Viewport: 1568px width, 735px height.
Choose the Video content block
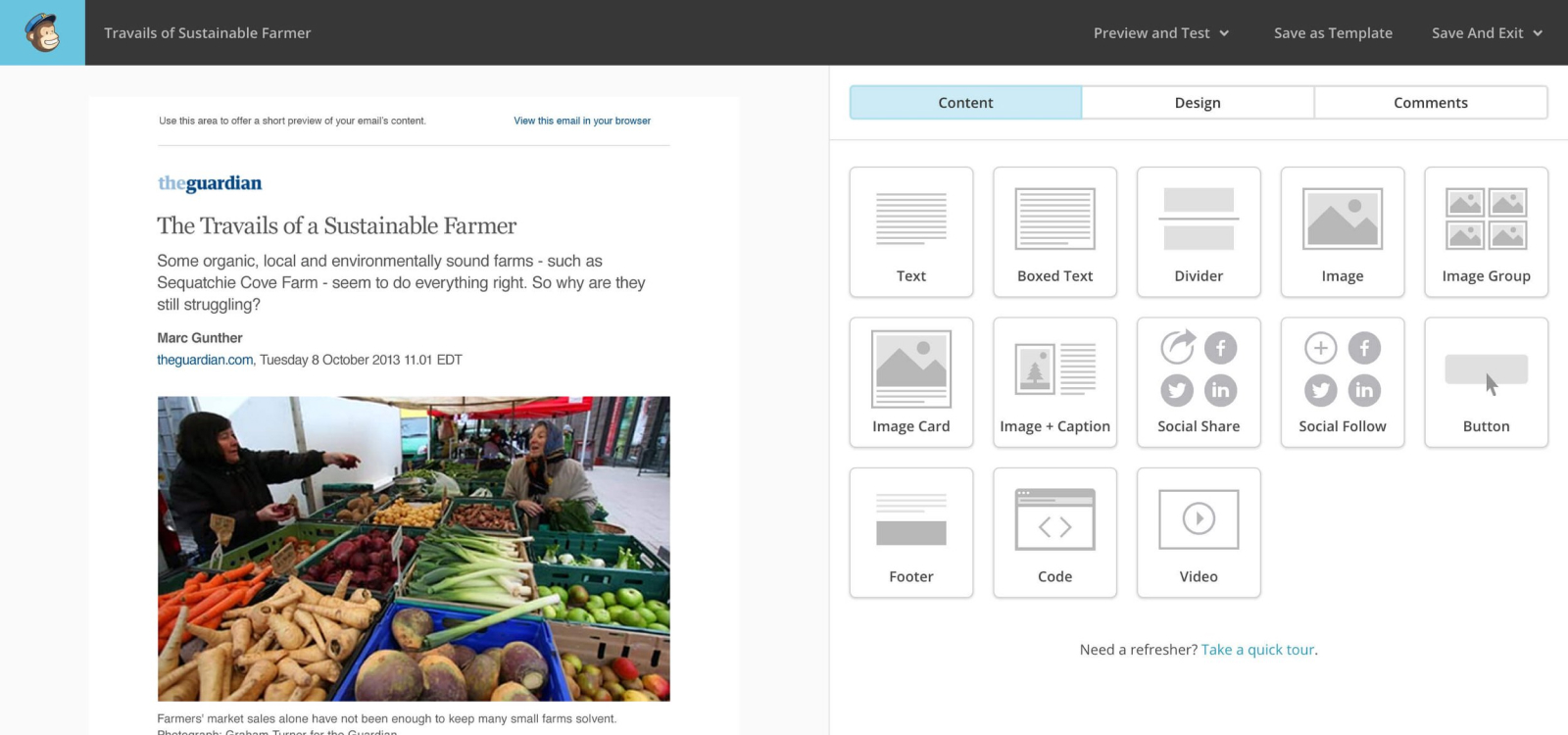click(1199, 532)
